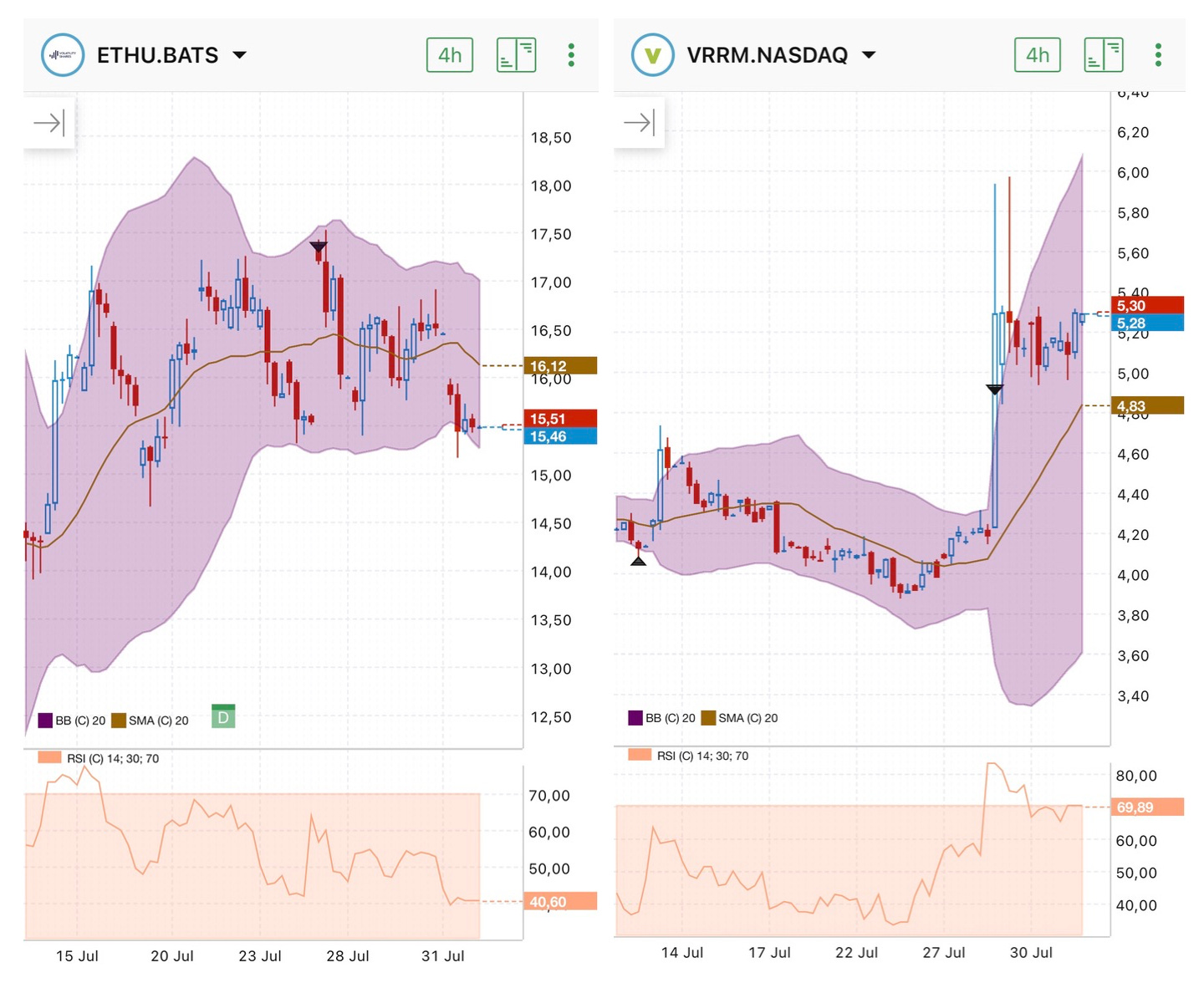Click the 4h timeframe button on VRRM chart

1038,55
